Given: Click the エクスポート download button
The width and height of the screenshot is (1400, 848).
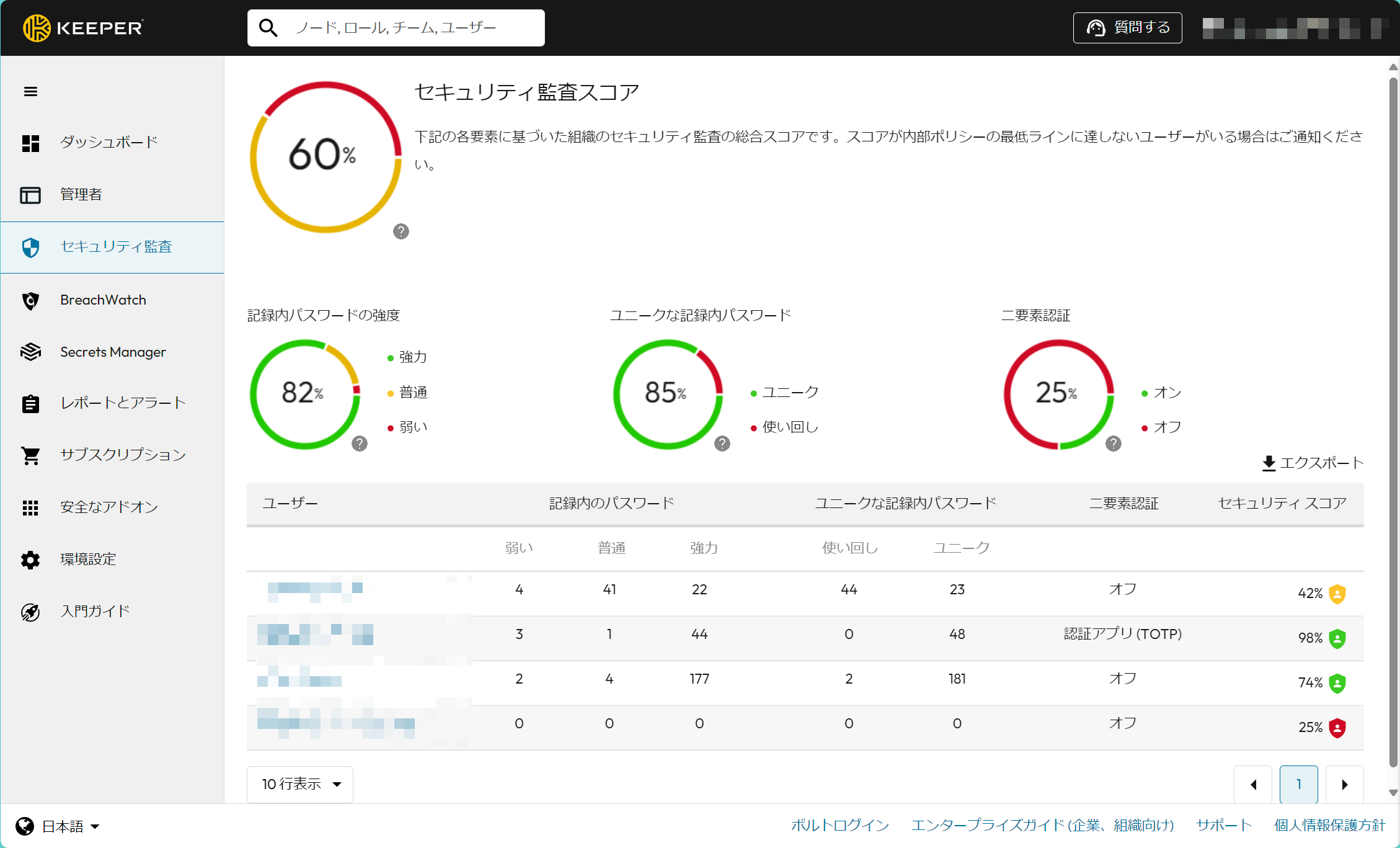Looking at the screenshot, I should click(1313, 463).
